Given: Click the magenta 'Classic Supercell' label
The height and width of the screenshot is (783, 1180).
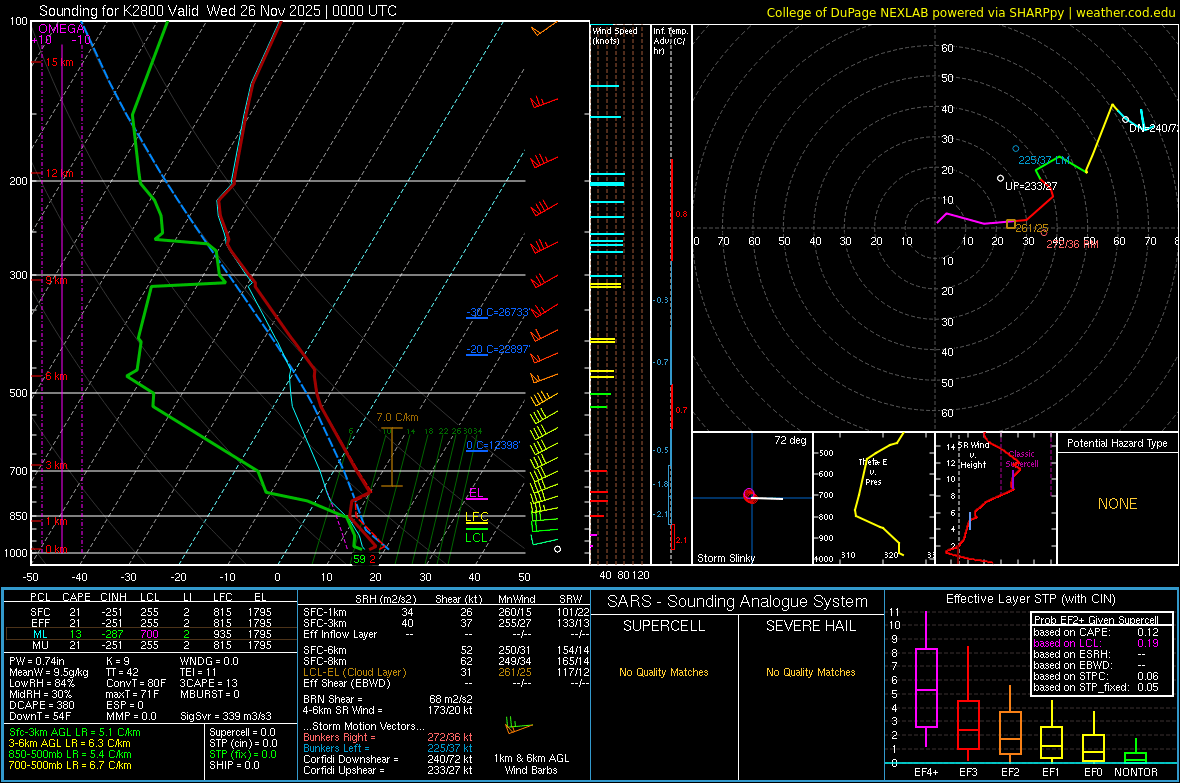Looking at the screenshot, I should (1021, 459).
